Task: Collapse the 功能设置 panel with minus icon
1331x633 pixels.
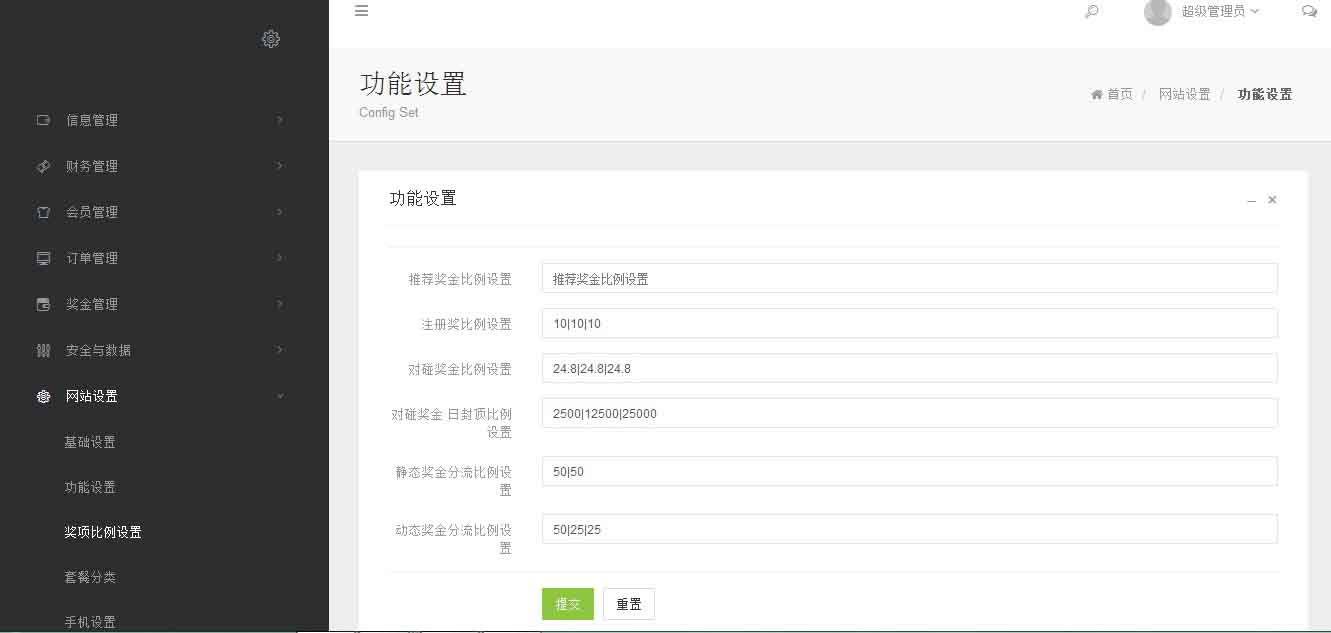Action: [x=1251, y=201]
